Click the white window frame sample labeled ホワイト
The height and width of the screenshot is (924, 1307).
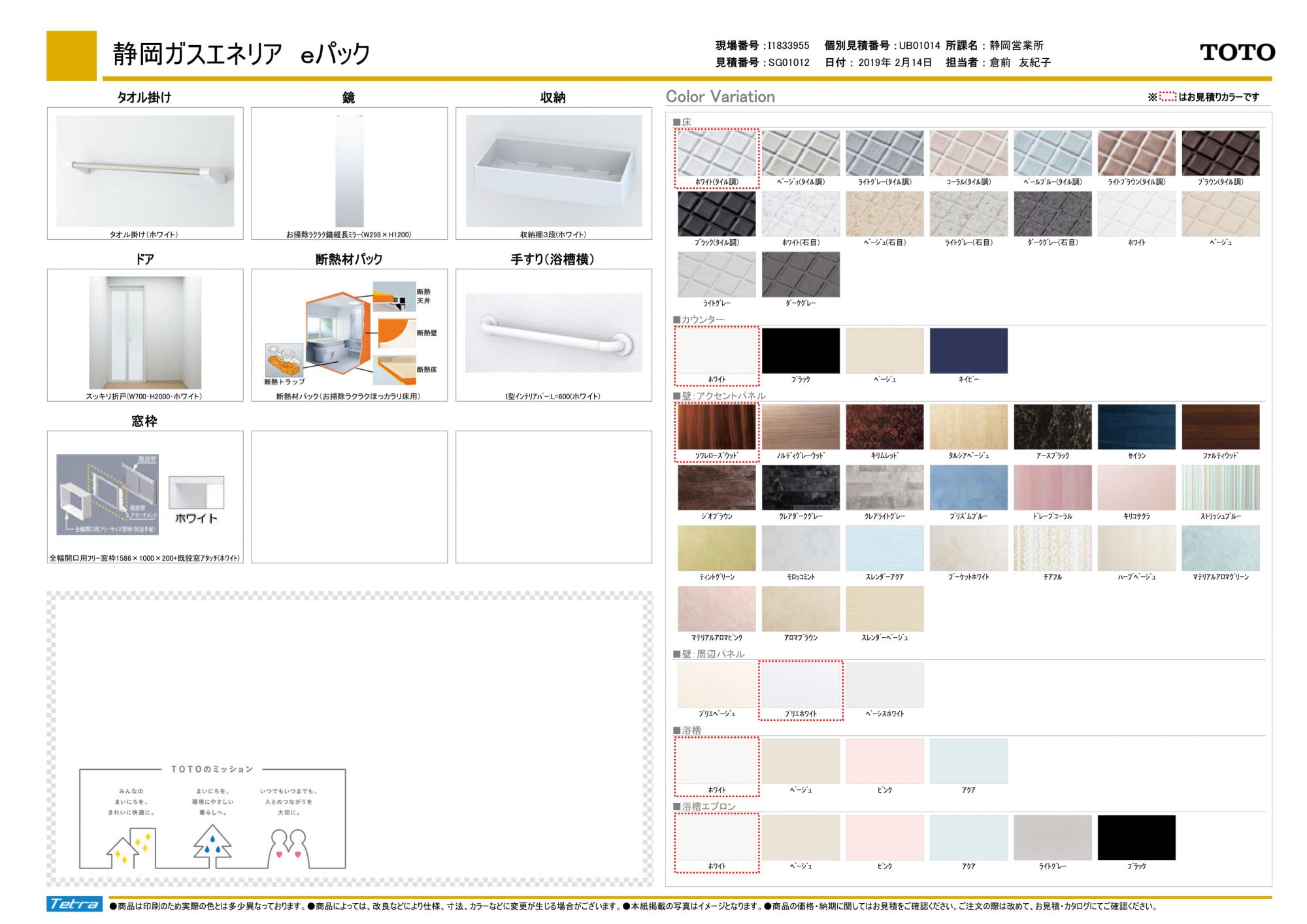(196, 493)
